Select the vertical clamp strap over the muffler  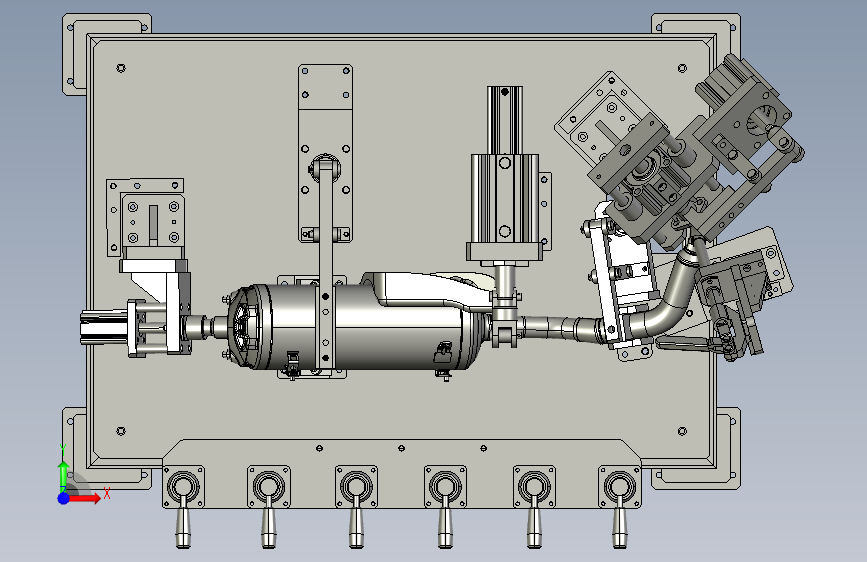326,266
